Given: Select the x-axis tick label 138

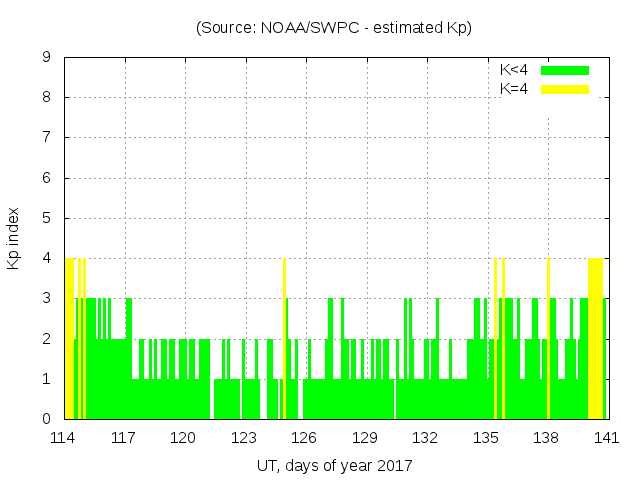Looking at the screenshot, I should point(546,438).
